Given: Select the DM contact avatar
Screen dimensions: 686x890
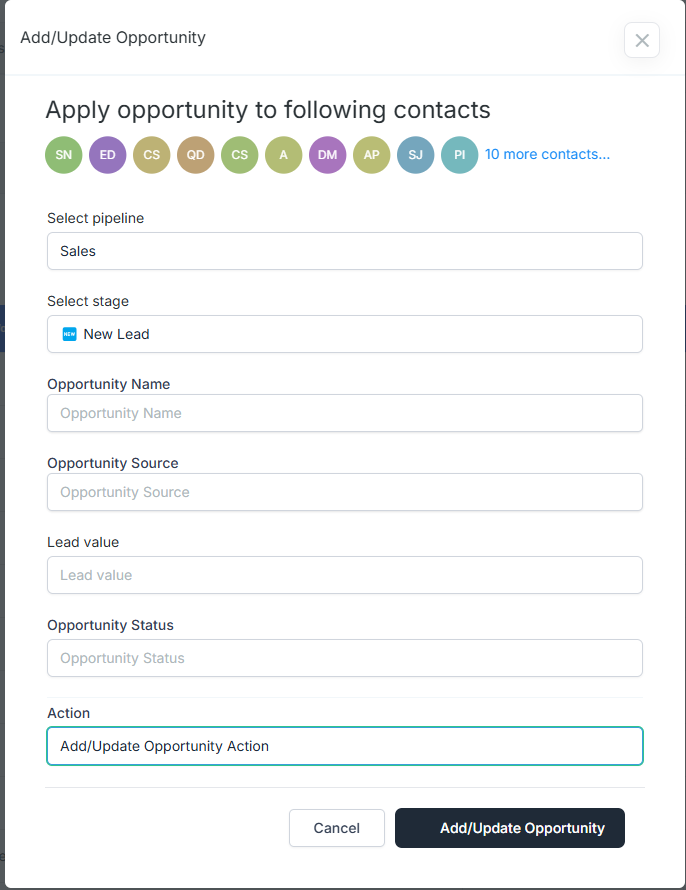Looking at the screenshot, I should click(327, 155).
